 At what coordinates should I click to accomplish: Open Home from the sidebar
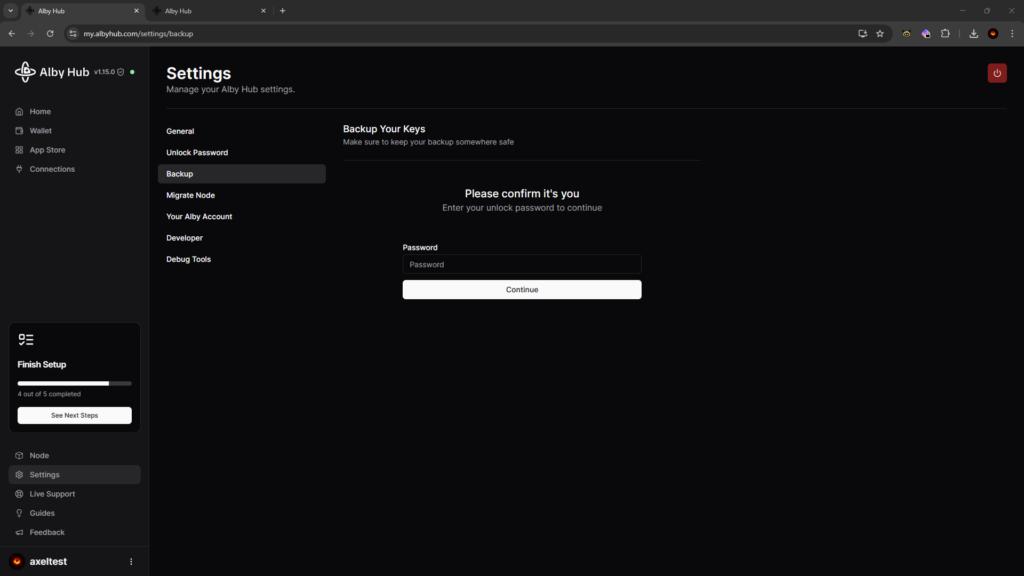pos(40,112)
